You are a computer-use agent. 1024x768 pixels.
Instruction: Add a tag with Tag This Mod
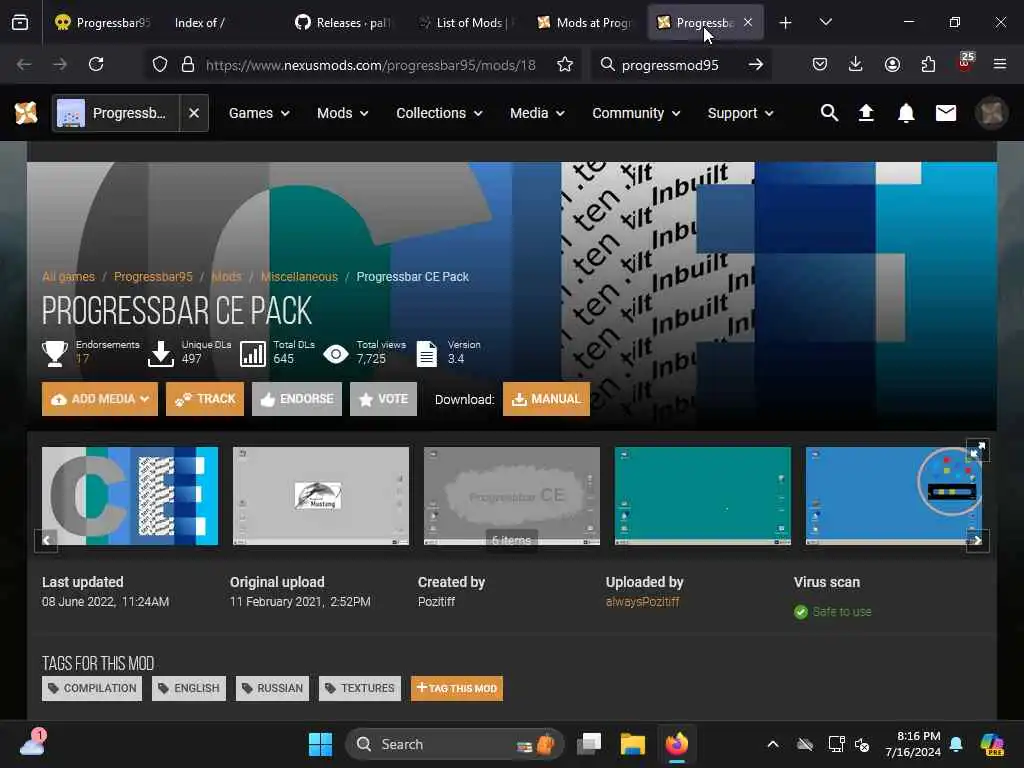coord(456,688)
